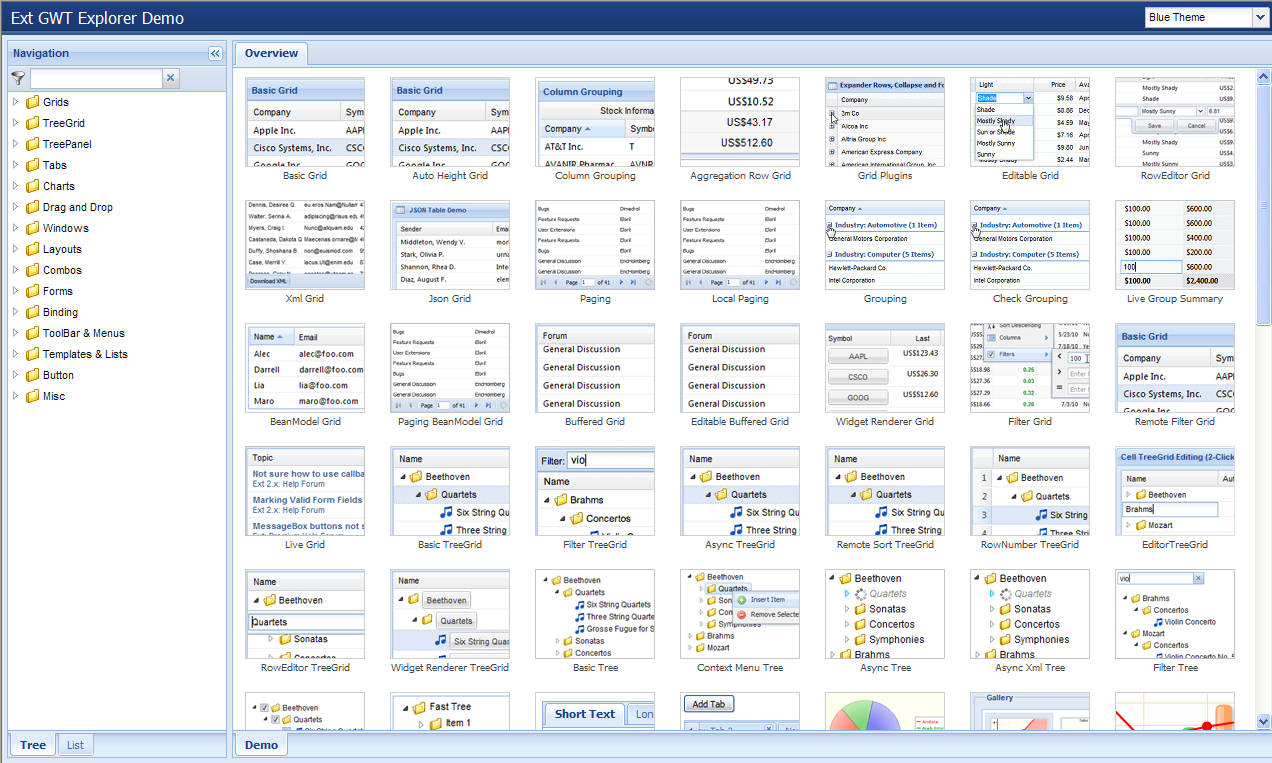Open the RowEditor Grid demo
This screenshot has height=763, width=1272.
pyautogui.click(x=1175, y=122)
